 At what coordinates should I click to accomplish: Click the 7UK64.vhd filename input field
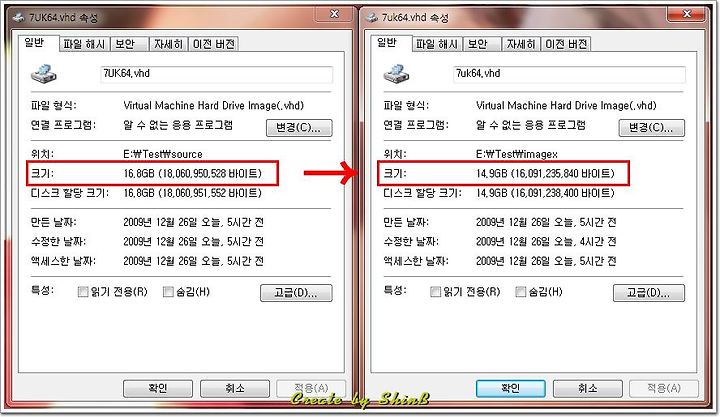point(216,74)
